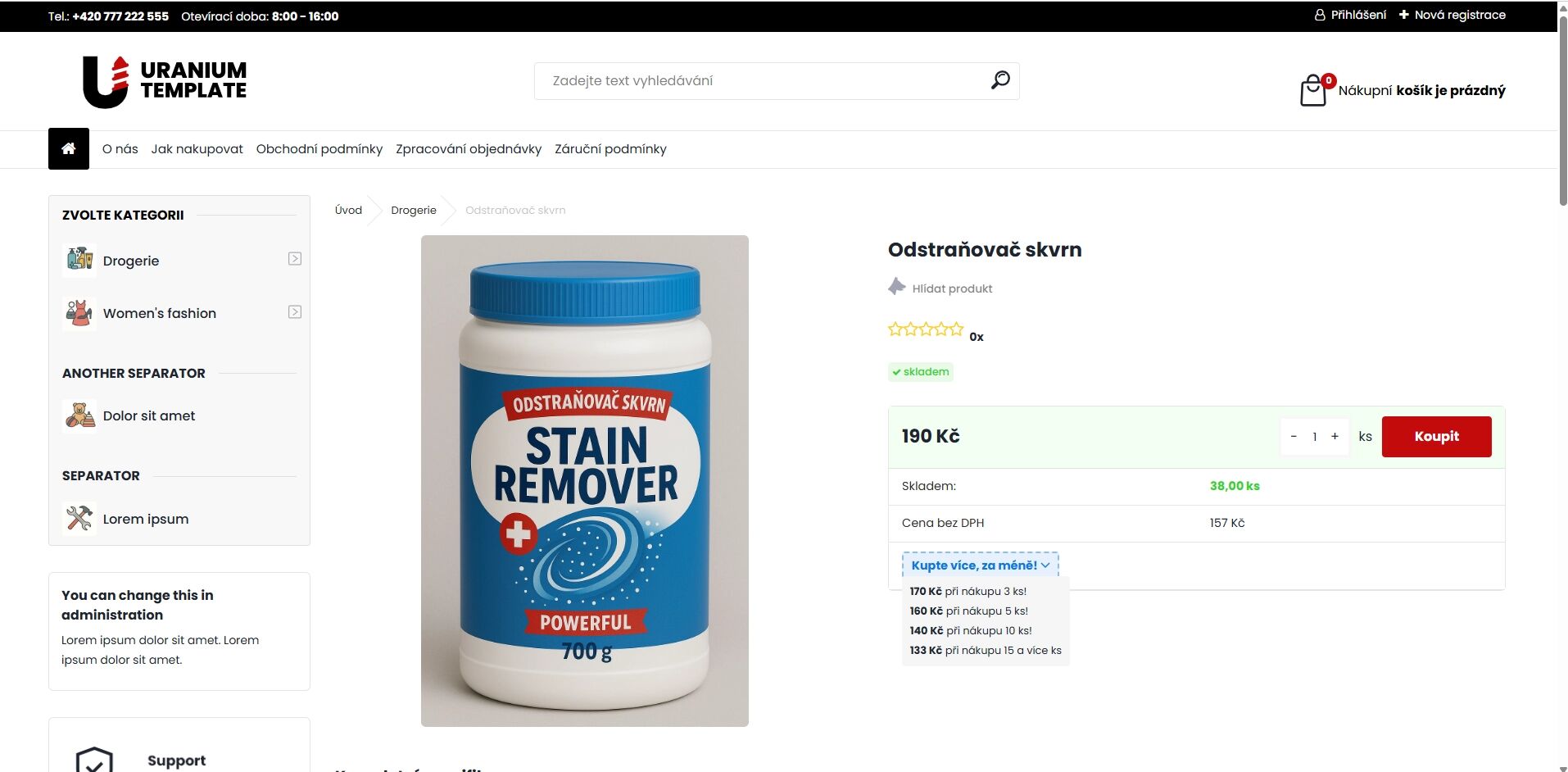Click the Drogerie category icon

point(79,260)
